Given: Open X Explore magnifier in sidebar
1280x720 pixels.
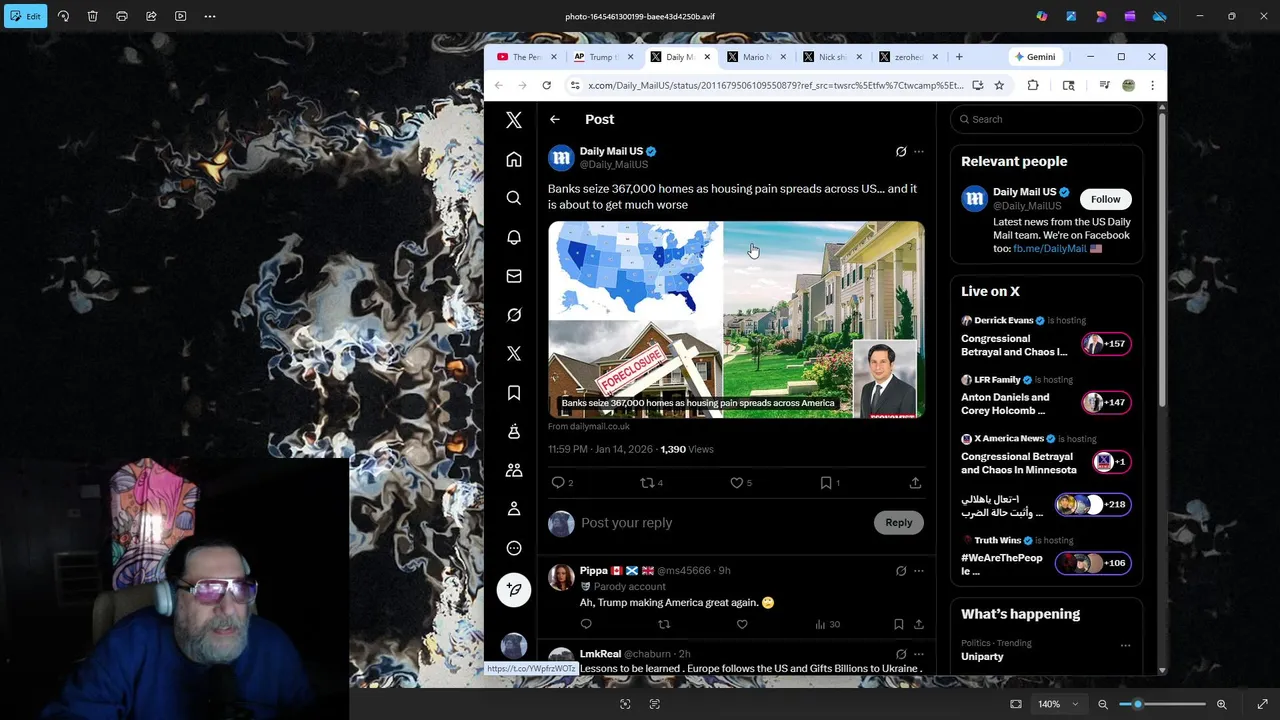Looking at the screenshot, I should [x=514, y=198].
